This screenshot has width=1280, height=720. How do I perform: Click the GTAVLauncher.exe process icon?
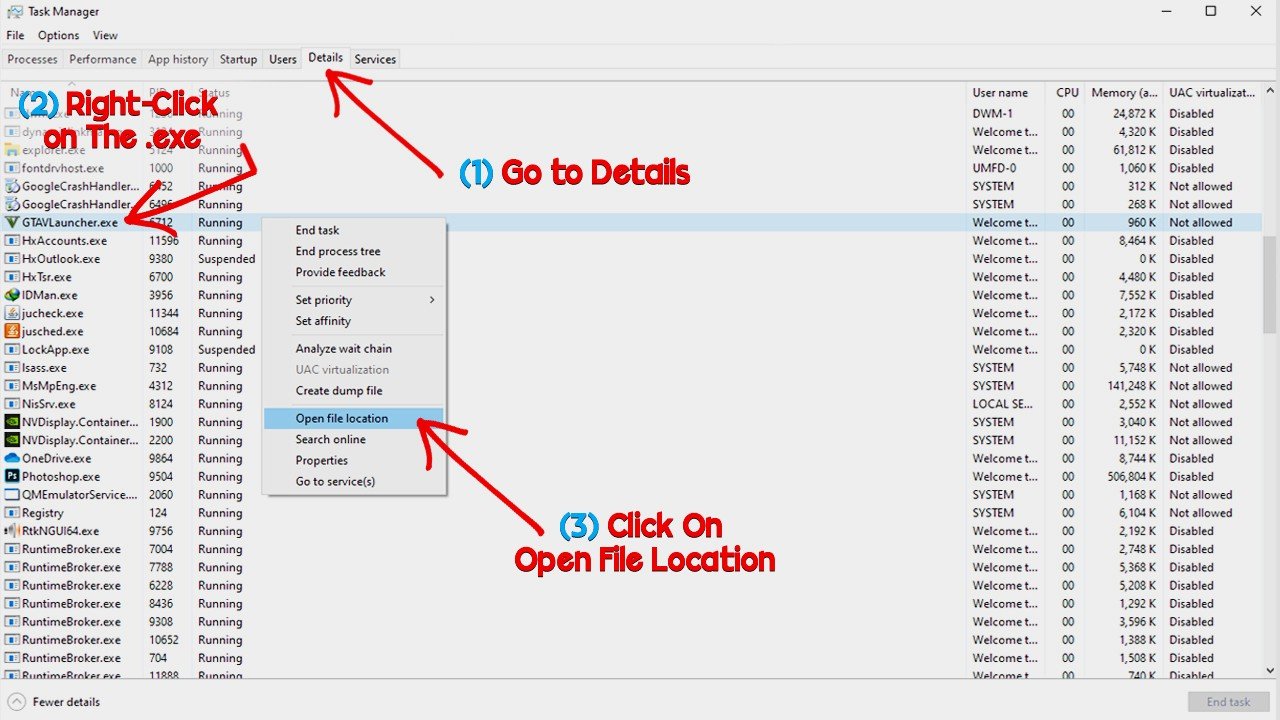[13, 223]
